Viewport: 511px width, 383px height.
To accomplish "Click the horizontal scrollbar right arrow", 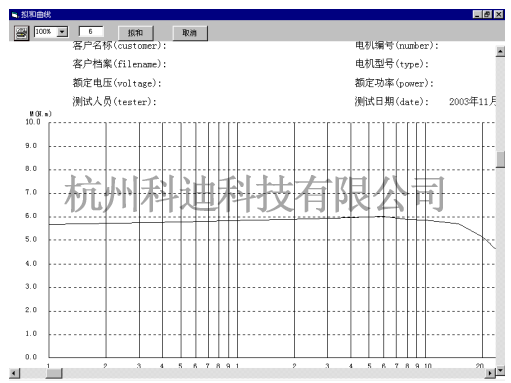I will tap(490, 373).
